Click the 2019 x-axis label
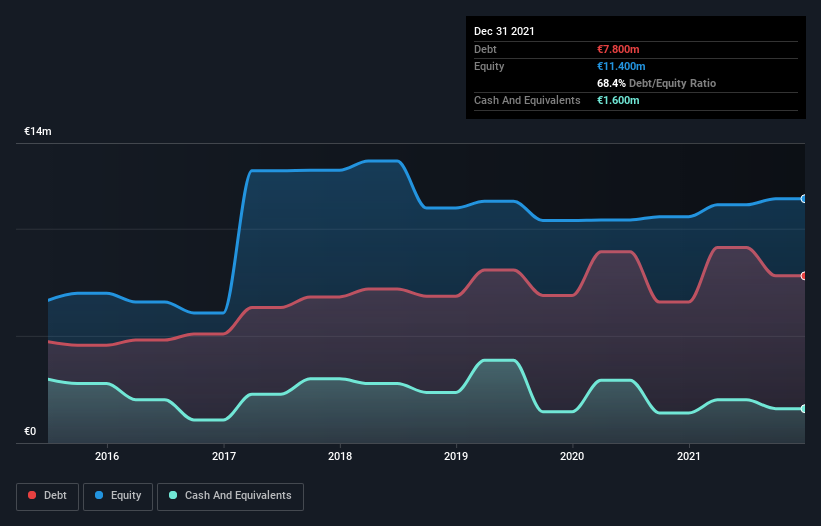This screenshot has height=526, width=821. [x=456, y=456]
